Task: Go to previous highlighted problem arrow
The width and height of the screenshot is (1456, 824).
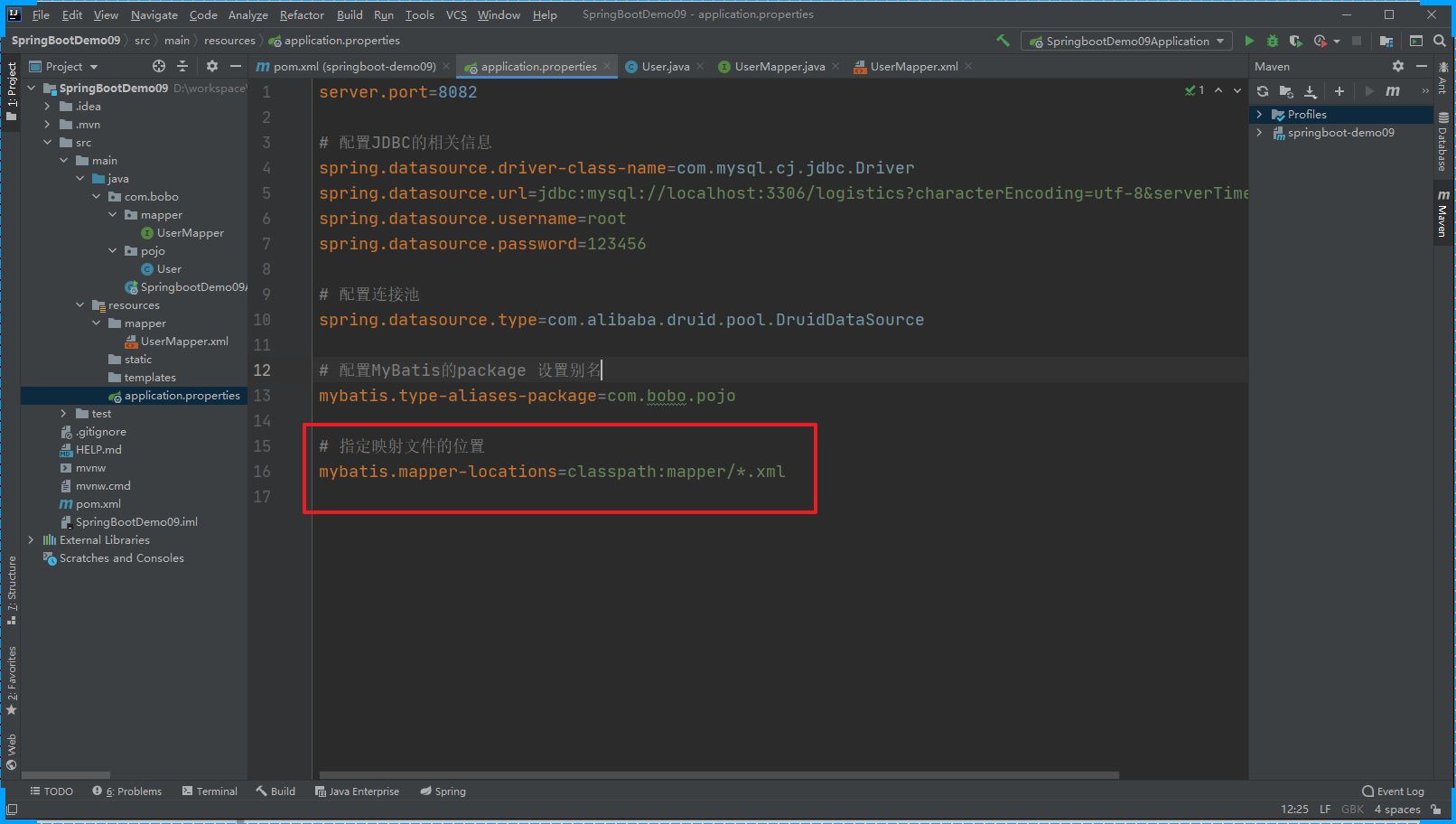Action: click(1218, 90)
